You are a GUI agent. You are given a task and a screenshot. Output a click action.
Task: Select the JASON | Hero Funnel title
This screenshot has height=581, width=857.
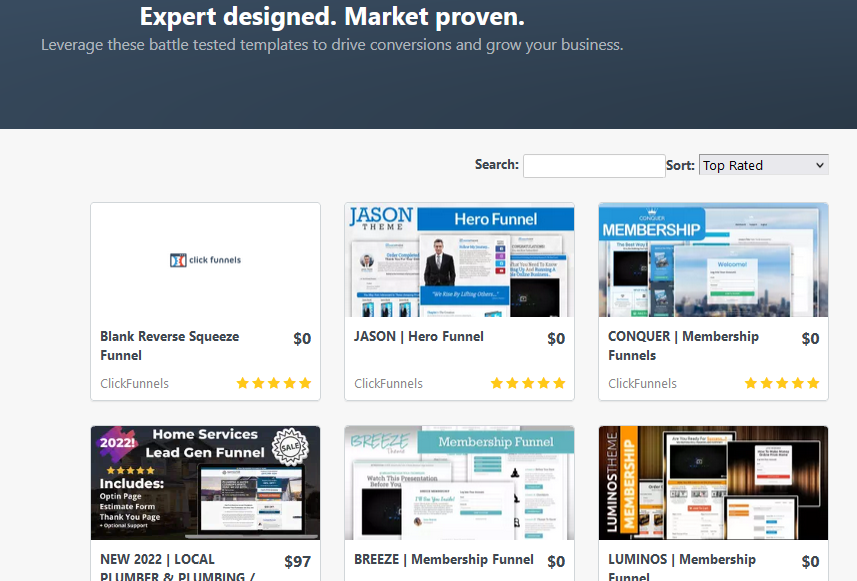419,337
